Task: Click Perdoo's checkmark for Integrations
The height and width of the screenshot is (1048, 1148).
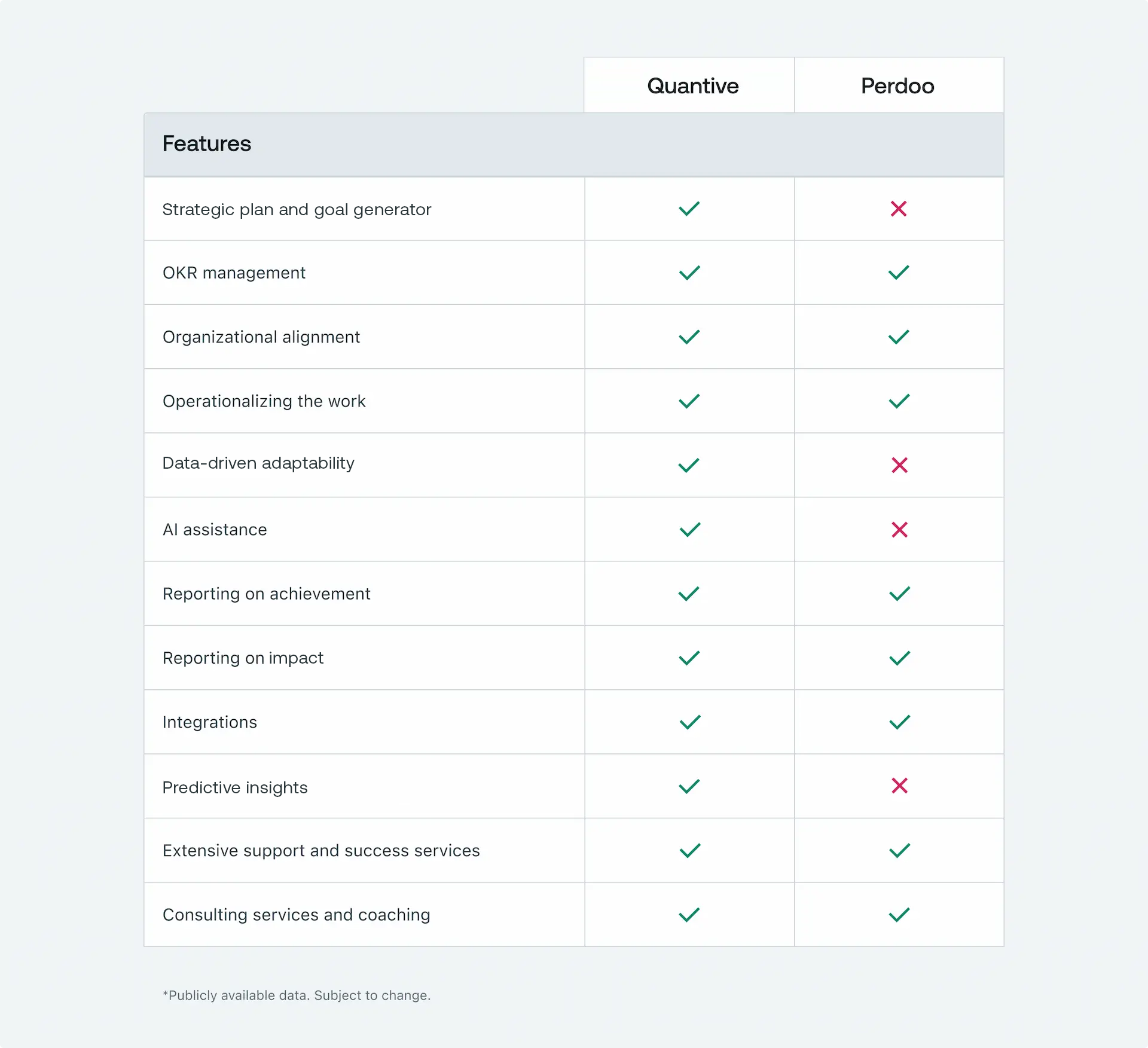Action: [899, 722]
